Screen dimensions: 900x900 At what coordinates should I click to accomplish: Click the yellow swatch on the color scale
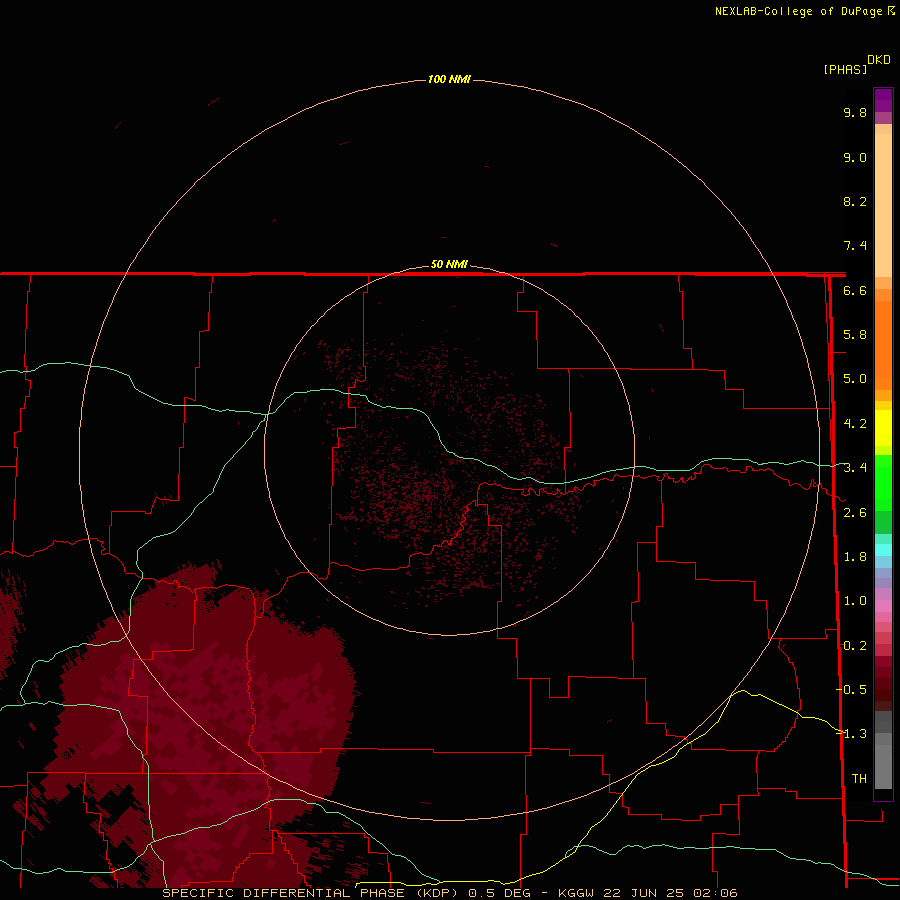[883, 428]
